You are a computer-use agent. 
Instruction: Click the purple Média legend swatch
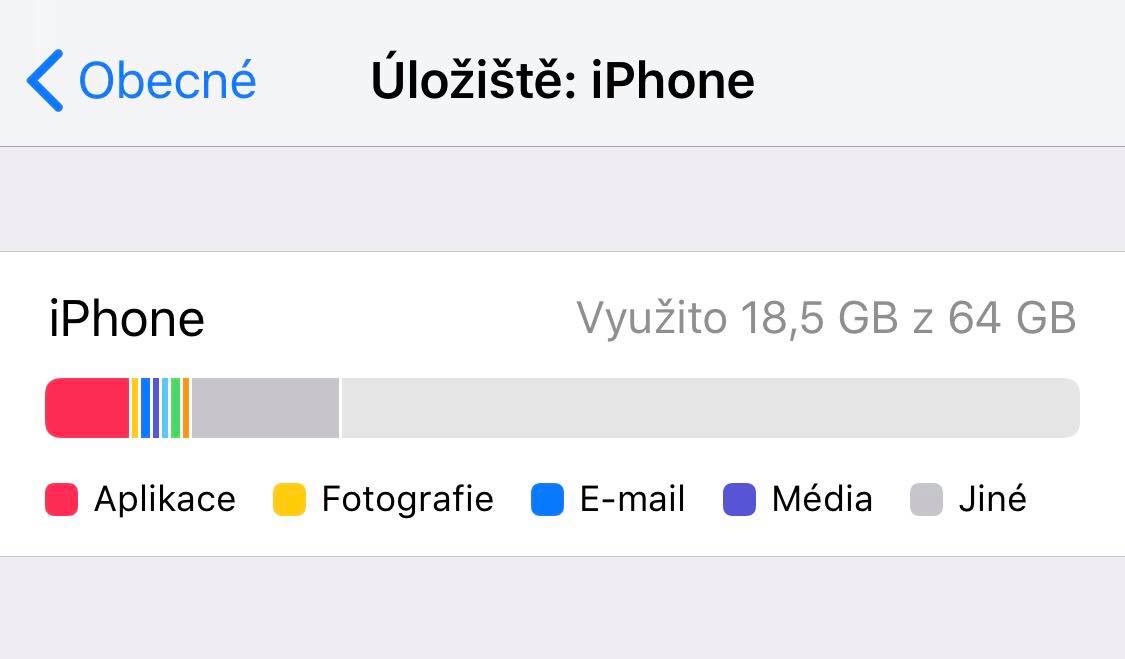(x=739, y=499)
